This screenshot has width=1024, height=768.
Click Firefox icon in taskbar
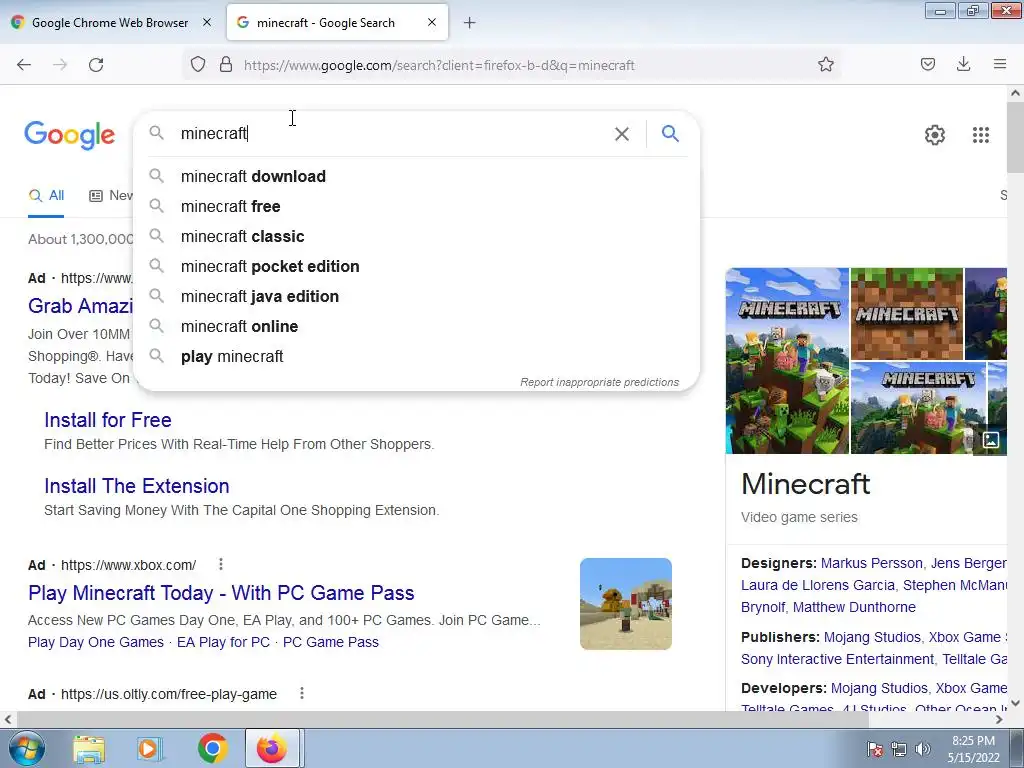point(272,748)
